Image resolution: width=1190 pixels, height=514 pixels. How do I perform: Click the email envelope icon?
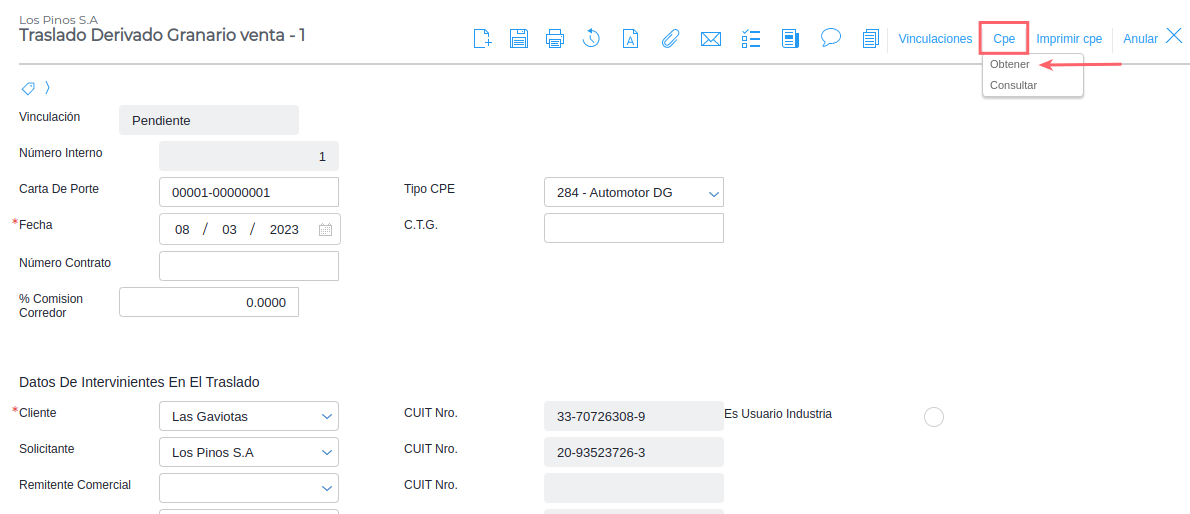click(x=710, y=39)
